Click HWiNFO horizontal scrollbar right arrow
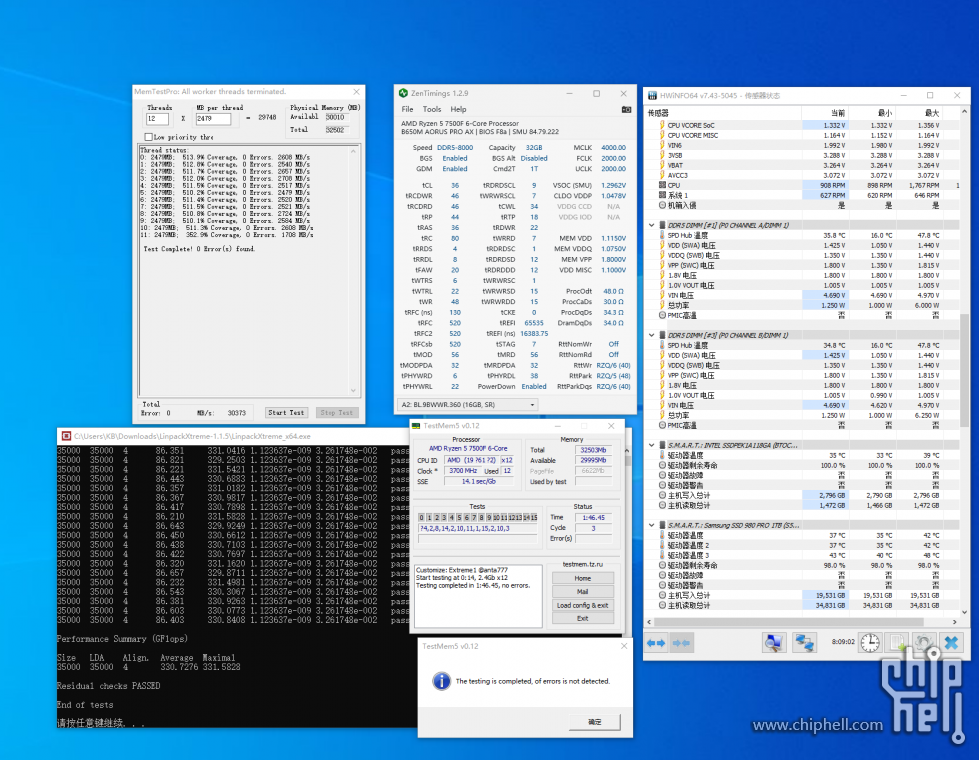The width and height of the screenshot is (979, 760). click(955, 622)
